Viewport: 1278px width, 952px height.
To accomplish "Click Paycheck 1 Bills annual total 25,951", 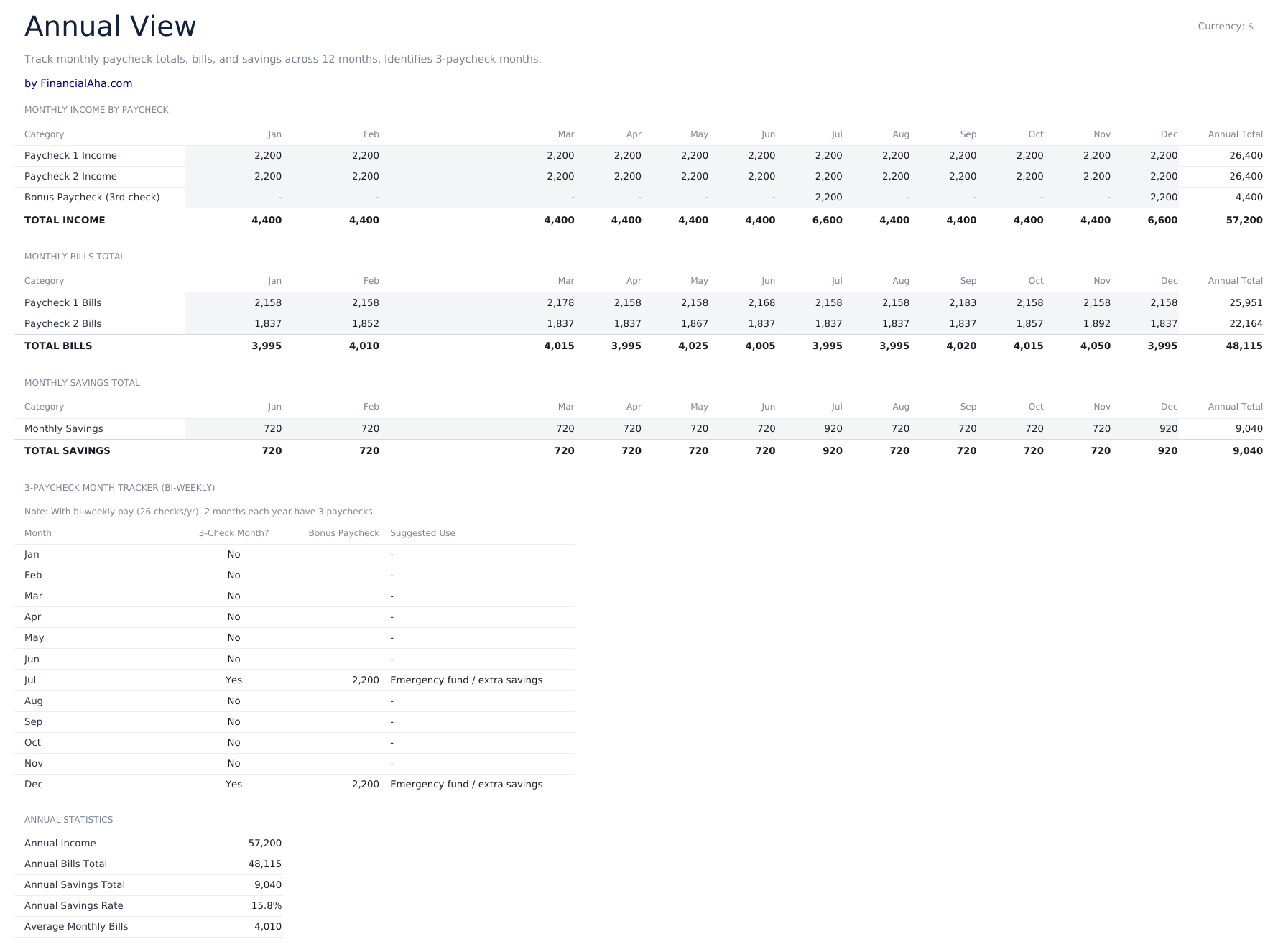I will pos(1246,303).
